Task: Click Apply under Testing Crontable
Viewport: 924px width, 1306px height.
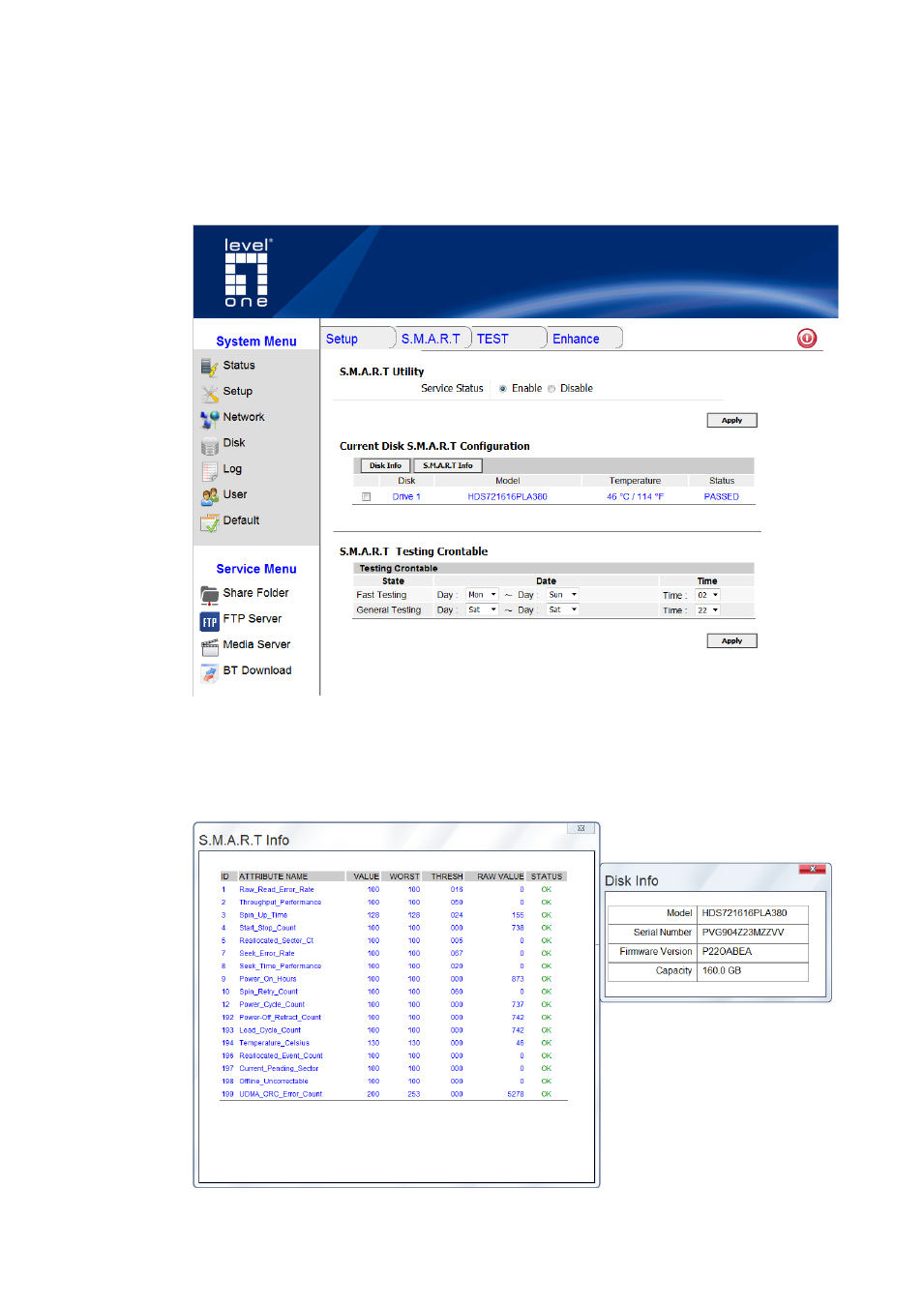Action: click(x=731, y=640)
